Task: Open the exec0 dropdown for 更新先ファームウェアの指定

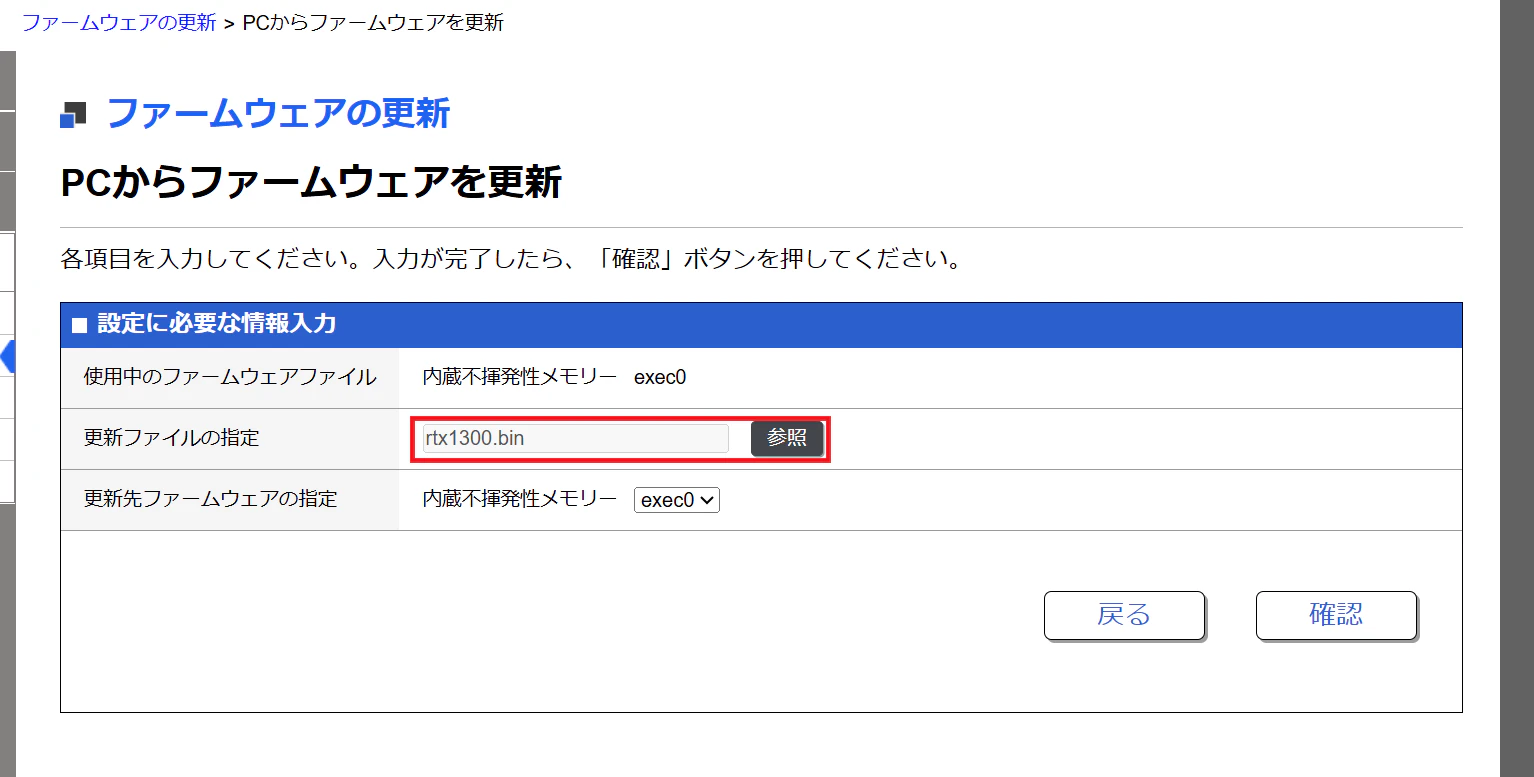Action: (677, 500)
